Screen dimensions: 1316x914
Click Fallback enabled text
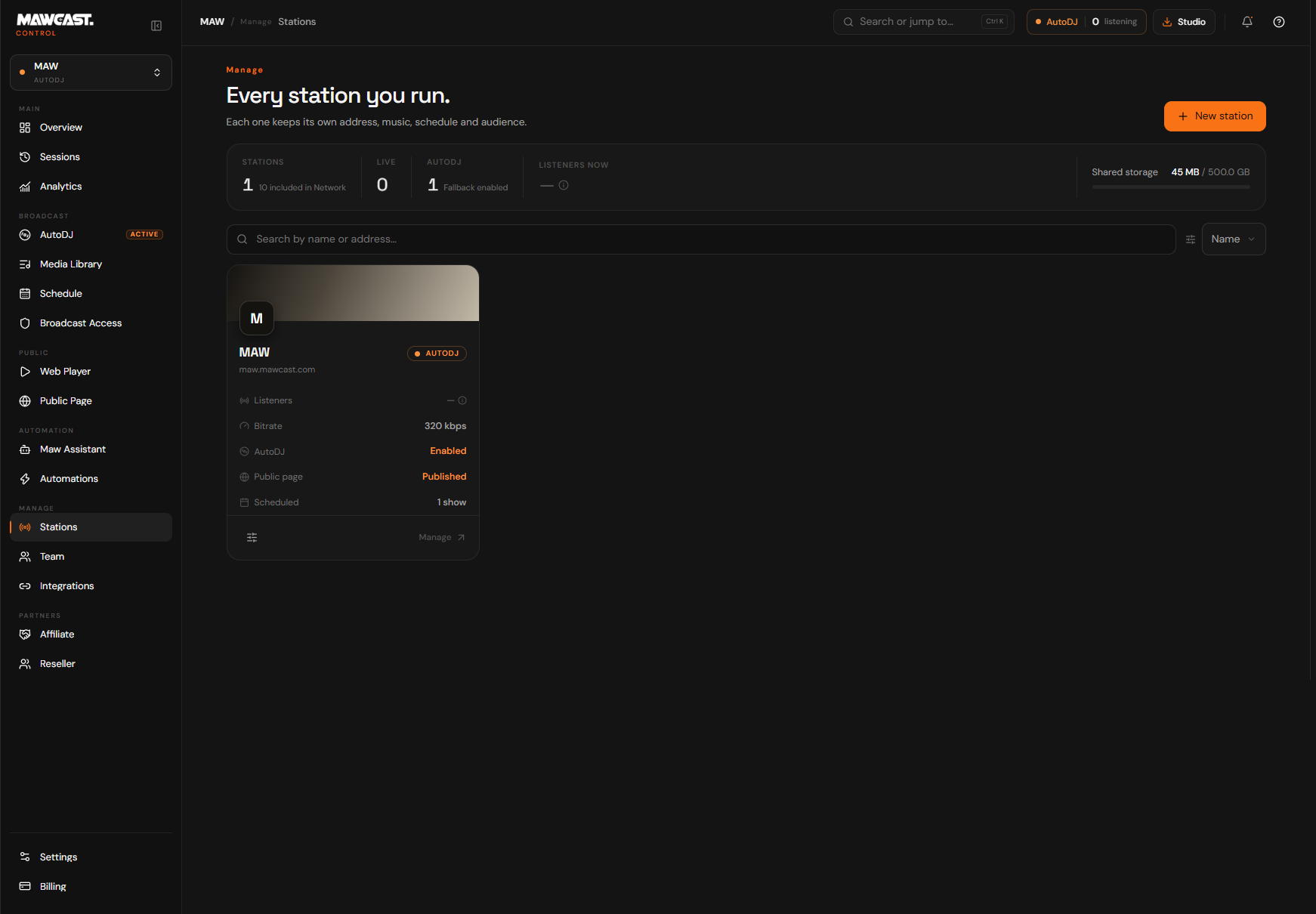(x=476, y=188)
